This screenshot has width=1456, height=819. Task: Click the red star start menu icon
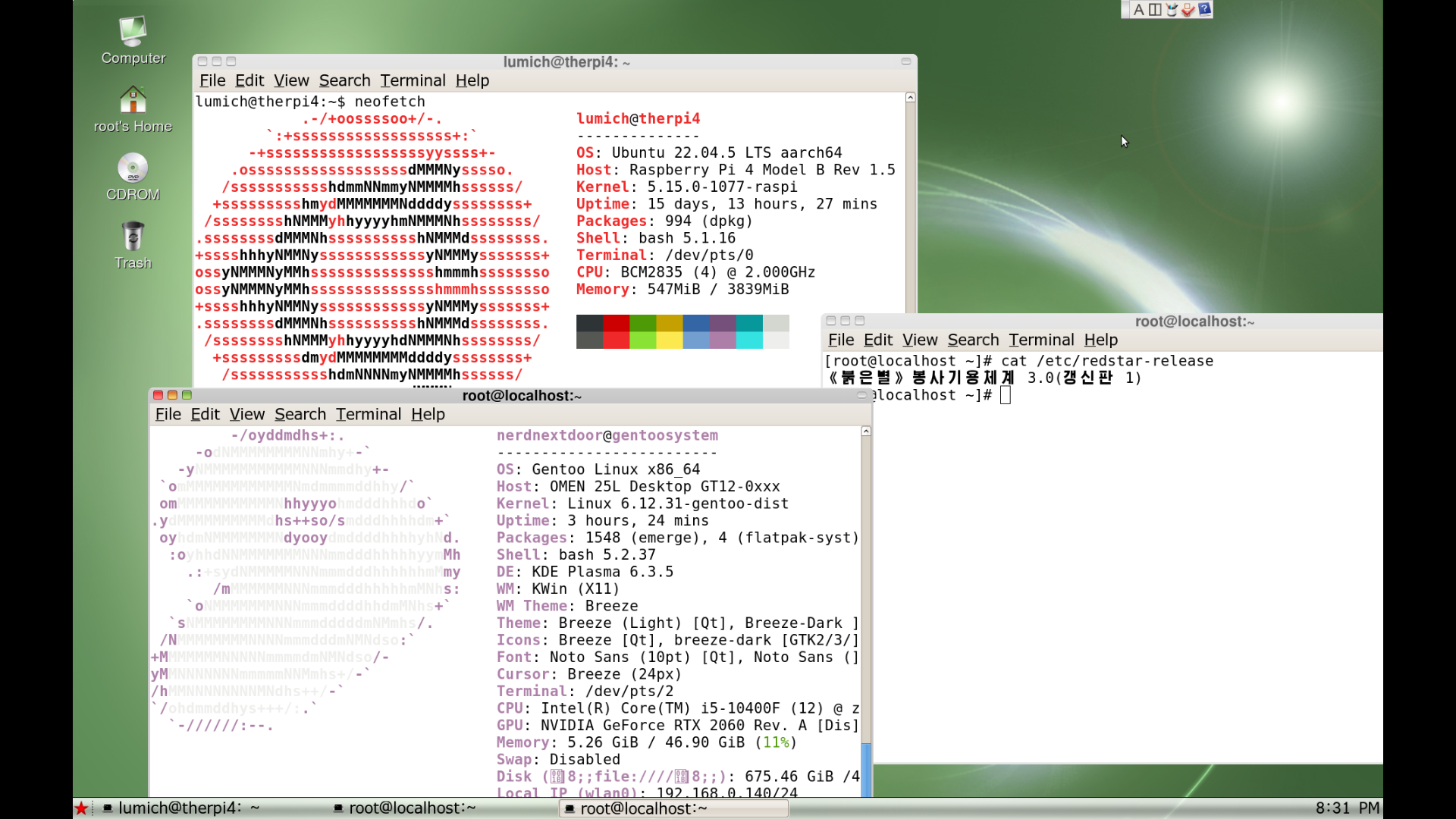tap(82, 808)
